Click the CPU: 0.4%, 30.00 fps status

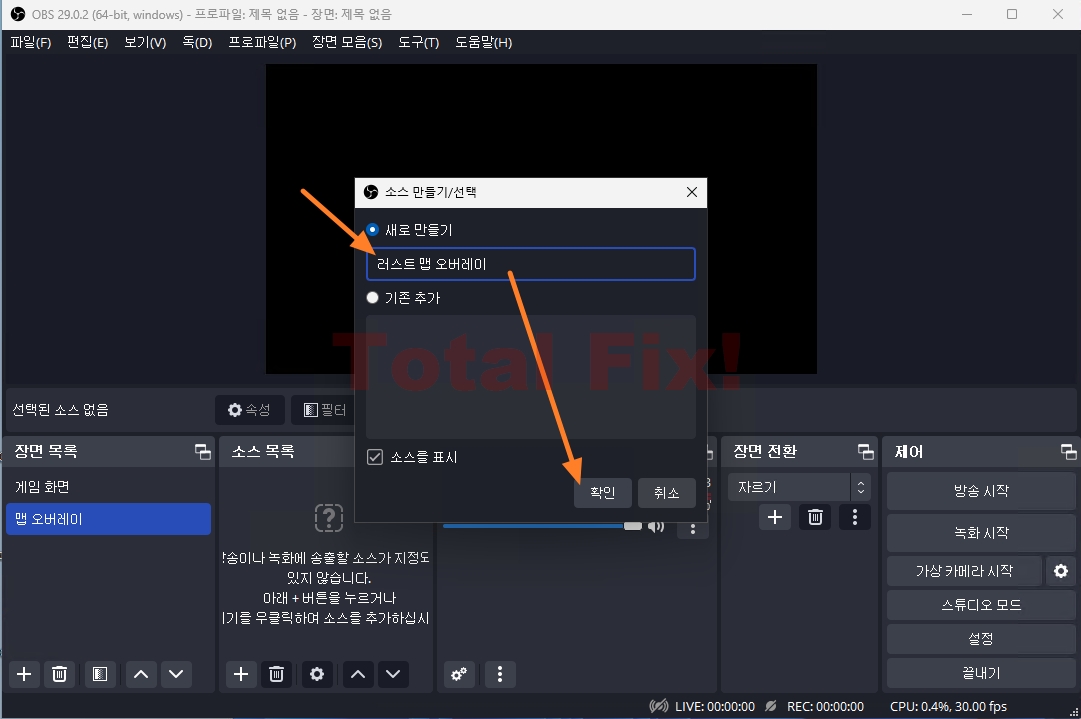(x=948, y=707)
